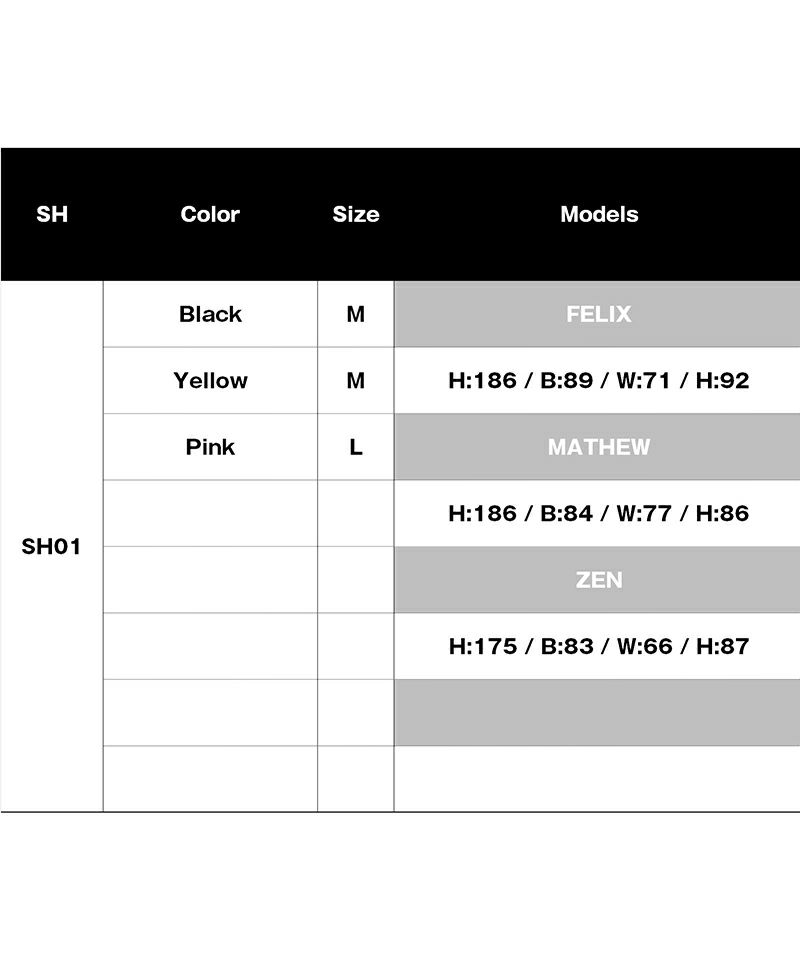Click Mathew's measurements H:186 / B:84

coord(598,513)
